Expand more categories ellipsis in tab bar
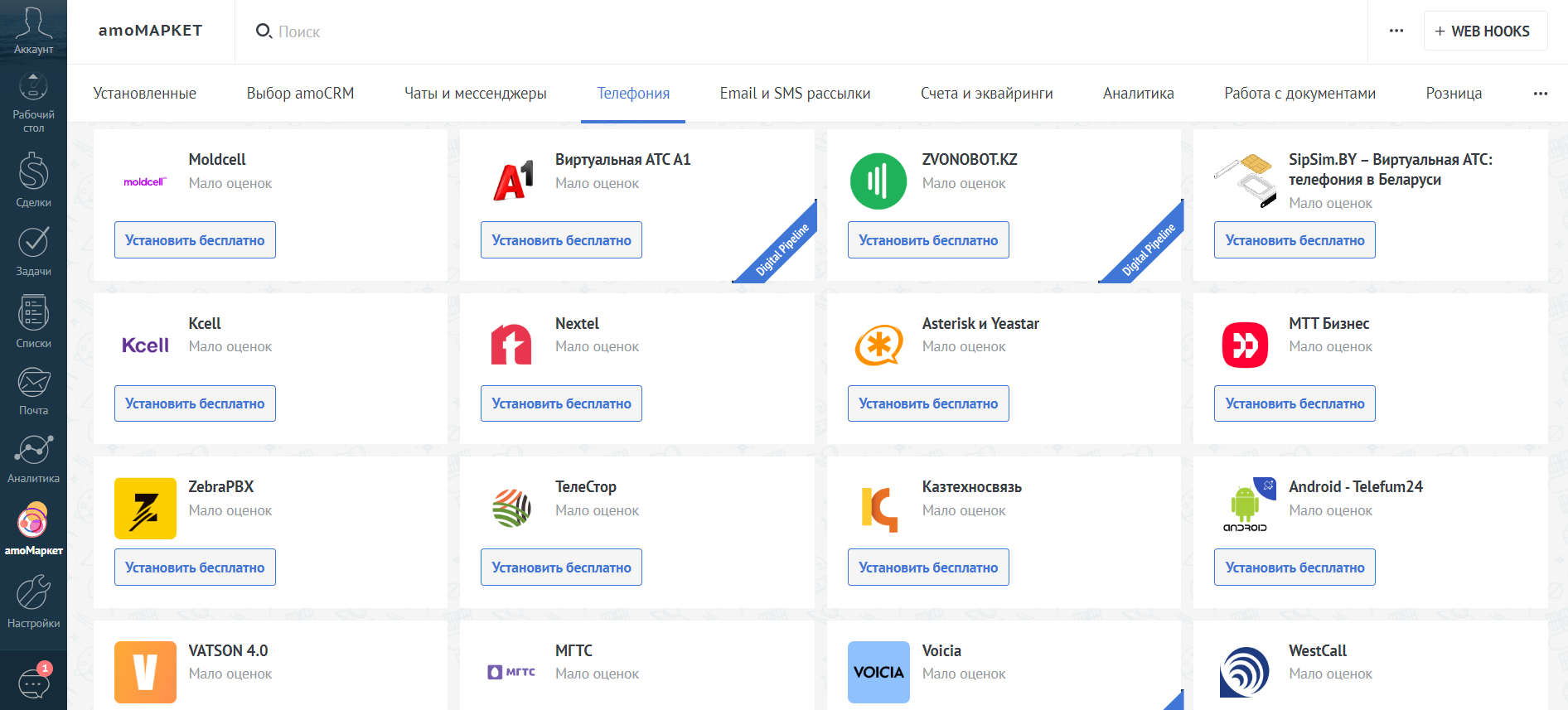 [x=1540, y=94]
